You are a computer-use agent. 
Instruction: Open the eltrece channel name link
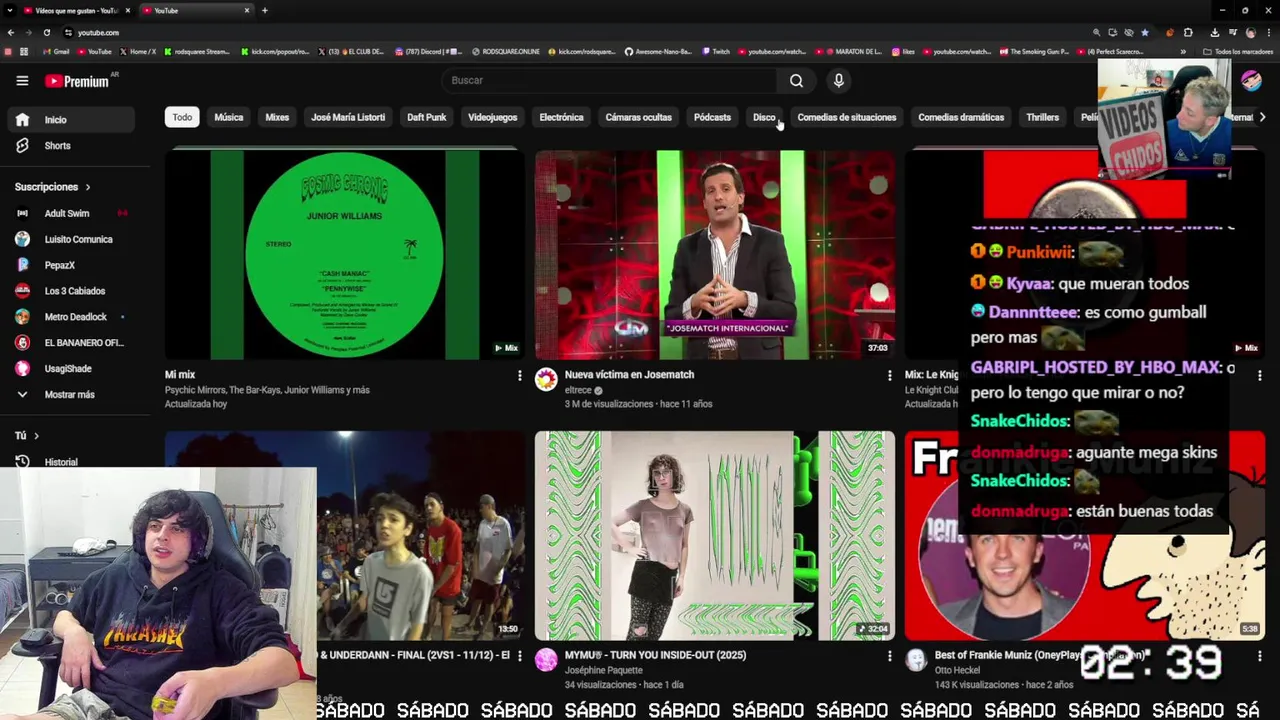click(579, 390)
